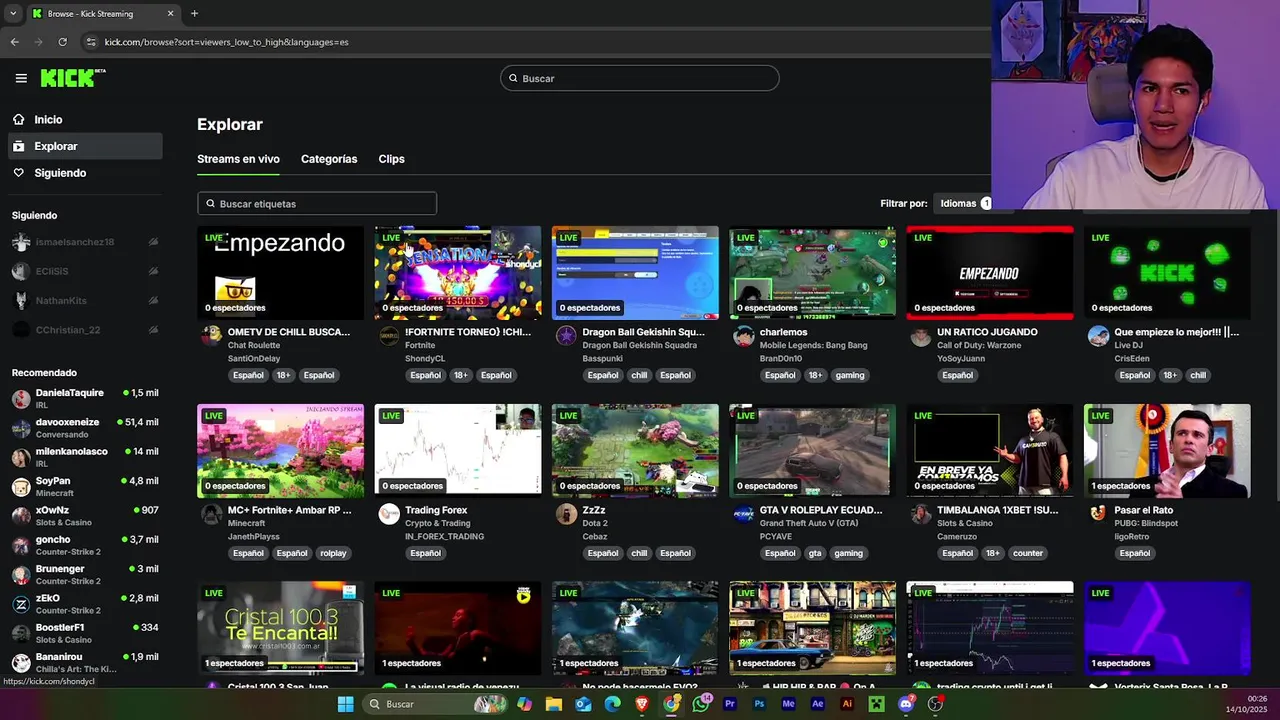Click the Crypto & Trading category link
Screen dimensions: 1280x720
click(437, 523)
